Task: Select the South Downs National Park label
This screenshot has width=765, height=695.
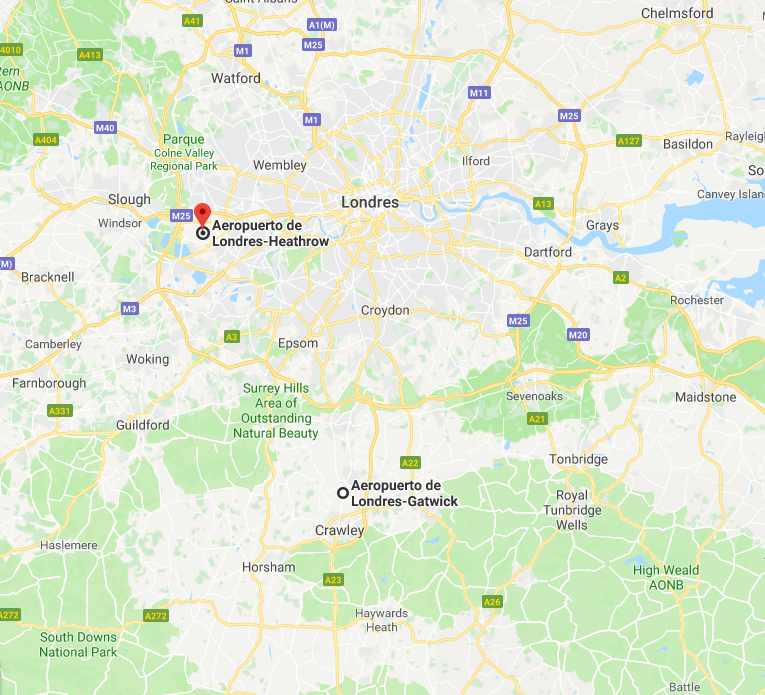Action: (78, 644)
